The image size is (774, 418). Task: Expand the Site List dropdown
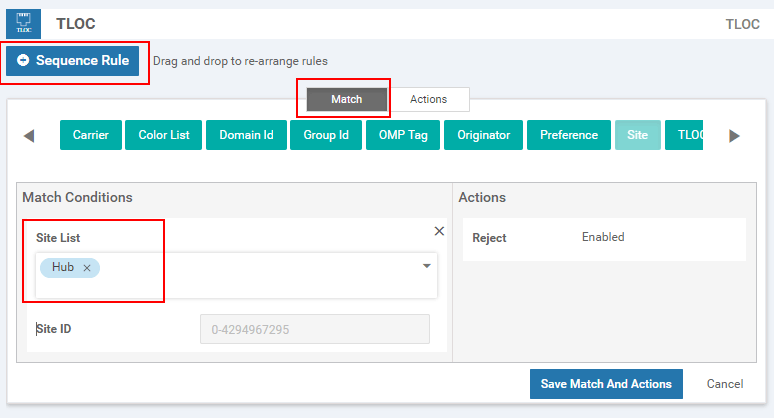[x=427, y=266]
